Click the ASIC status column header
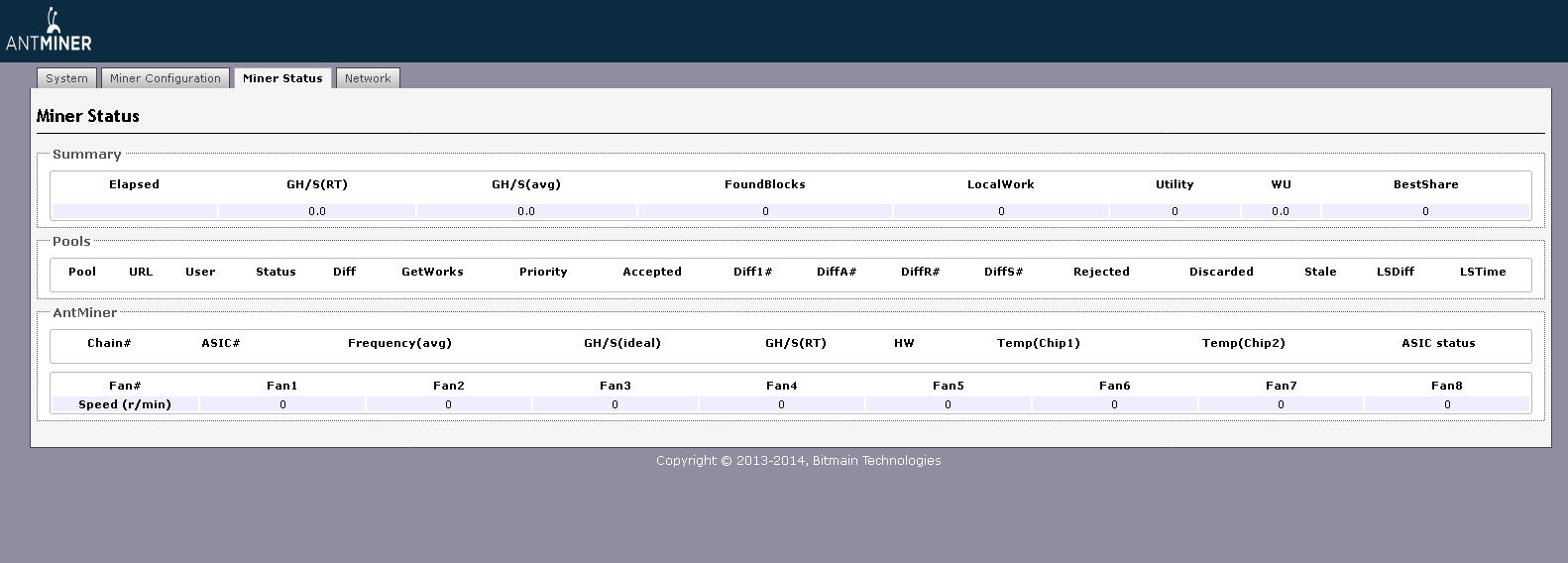This screenshot has height=563, width=1568. pyautogui.click(x=1438, y=343)
